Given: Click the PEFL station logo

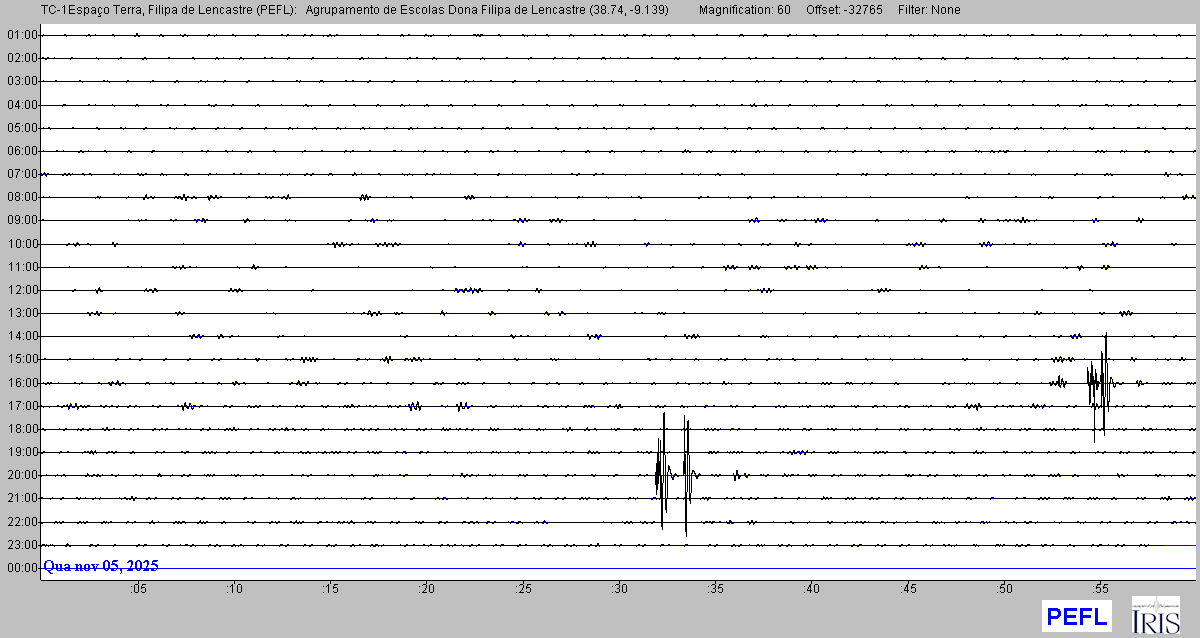Looking at the screenshot, I should pos(1076,616).
